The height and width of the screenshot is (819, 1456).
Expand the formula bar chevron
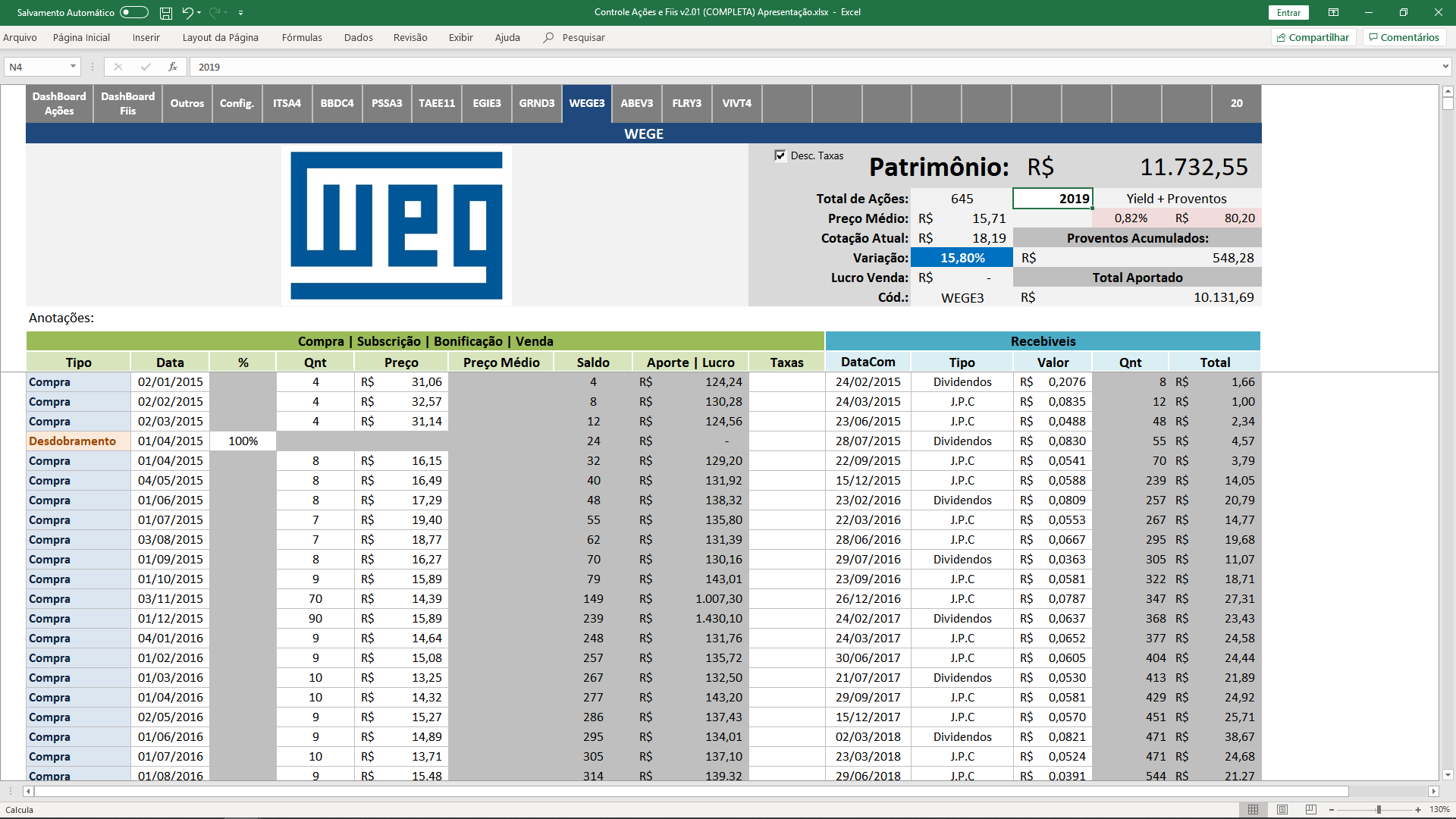tap(1445, 67)
